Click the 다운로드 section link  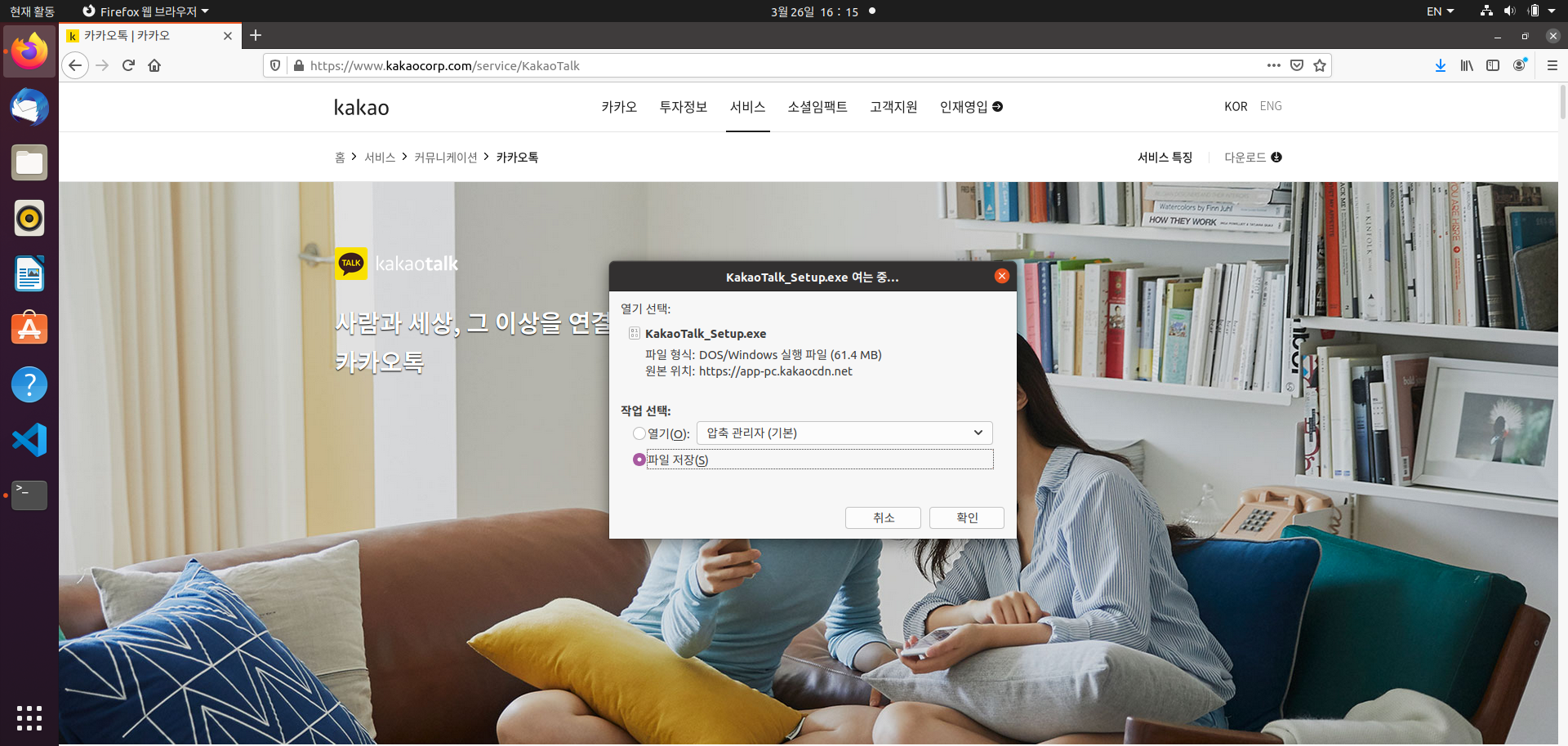point(1253,158)
